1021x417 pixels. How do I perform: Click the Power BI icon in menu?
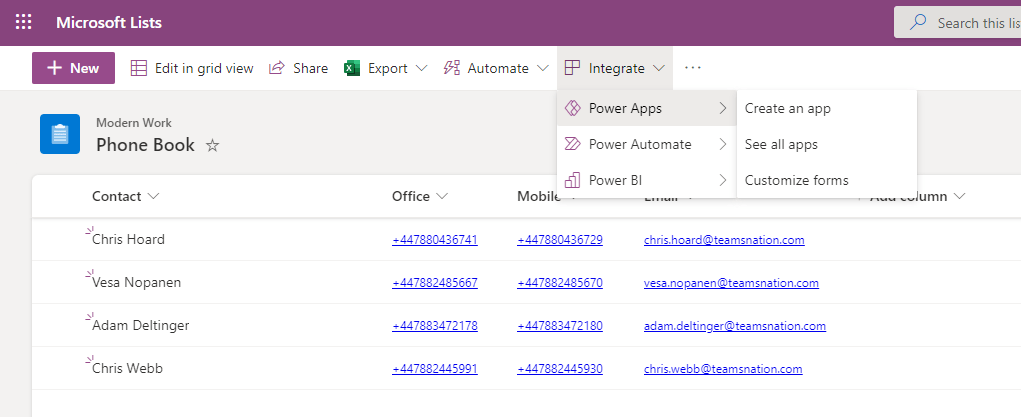[573, 180]
